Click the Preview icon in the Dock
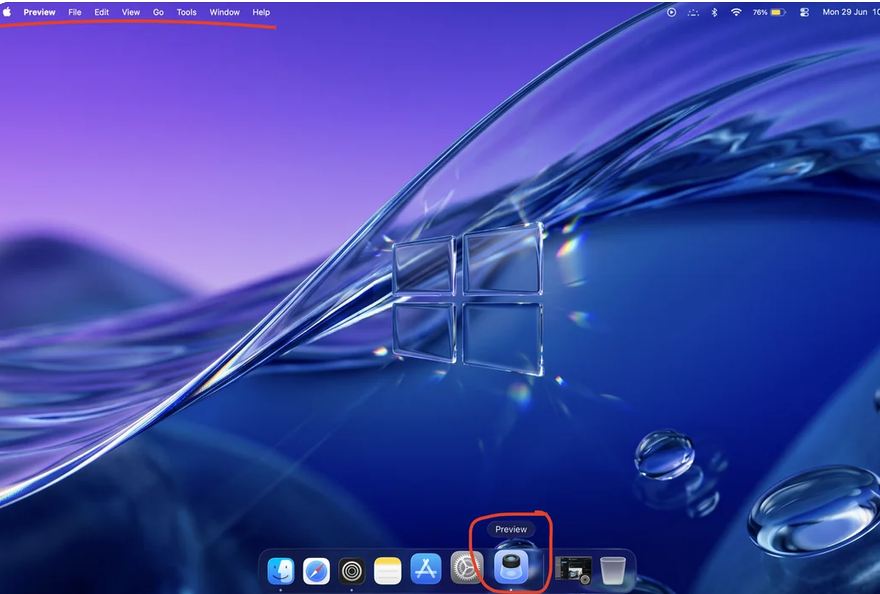The width and height of the screenshot is (880, 594). tap(511, 566)
